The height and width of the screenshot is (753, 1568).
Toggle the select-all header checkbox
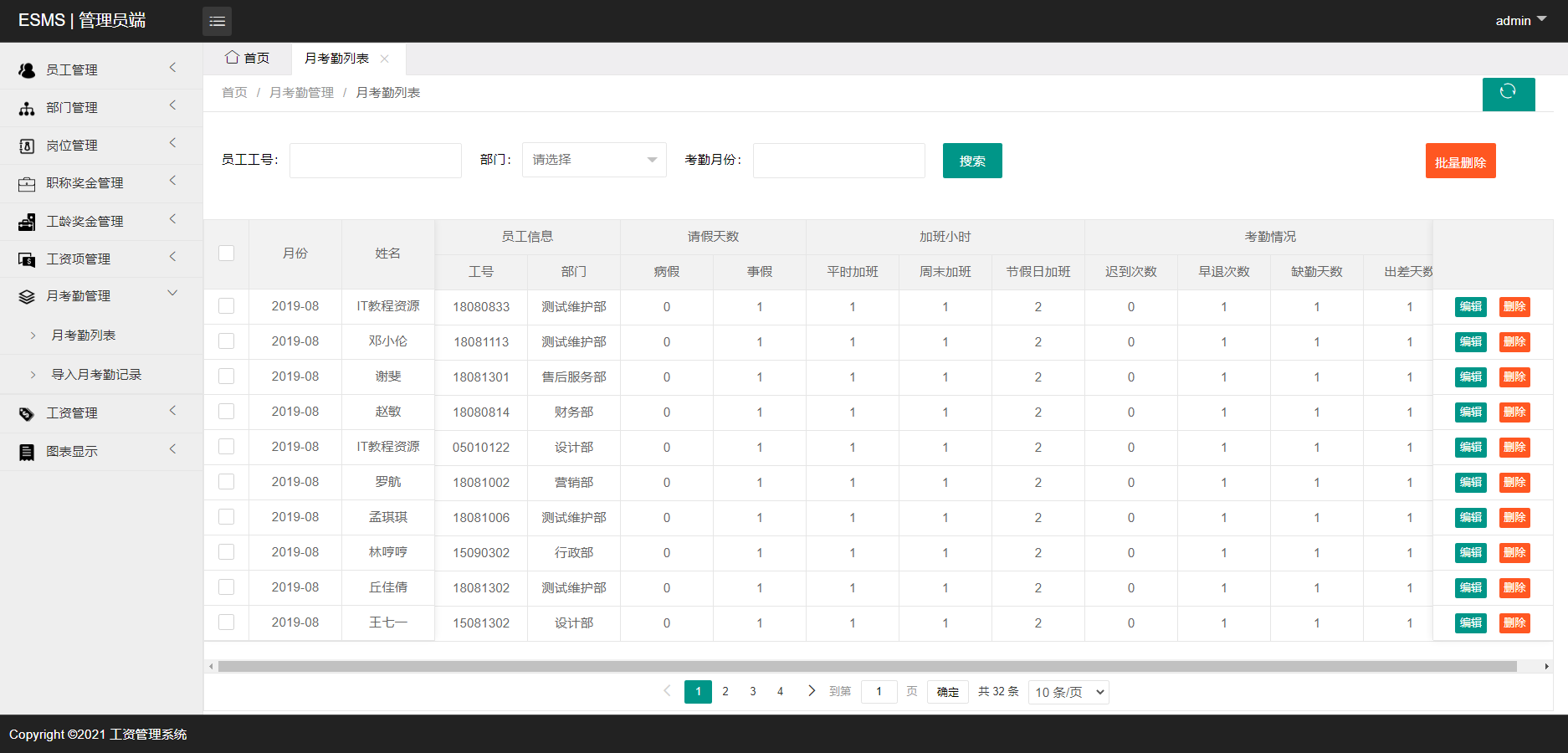[x=226, y=253]
